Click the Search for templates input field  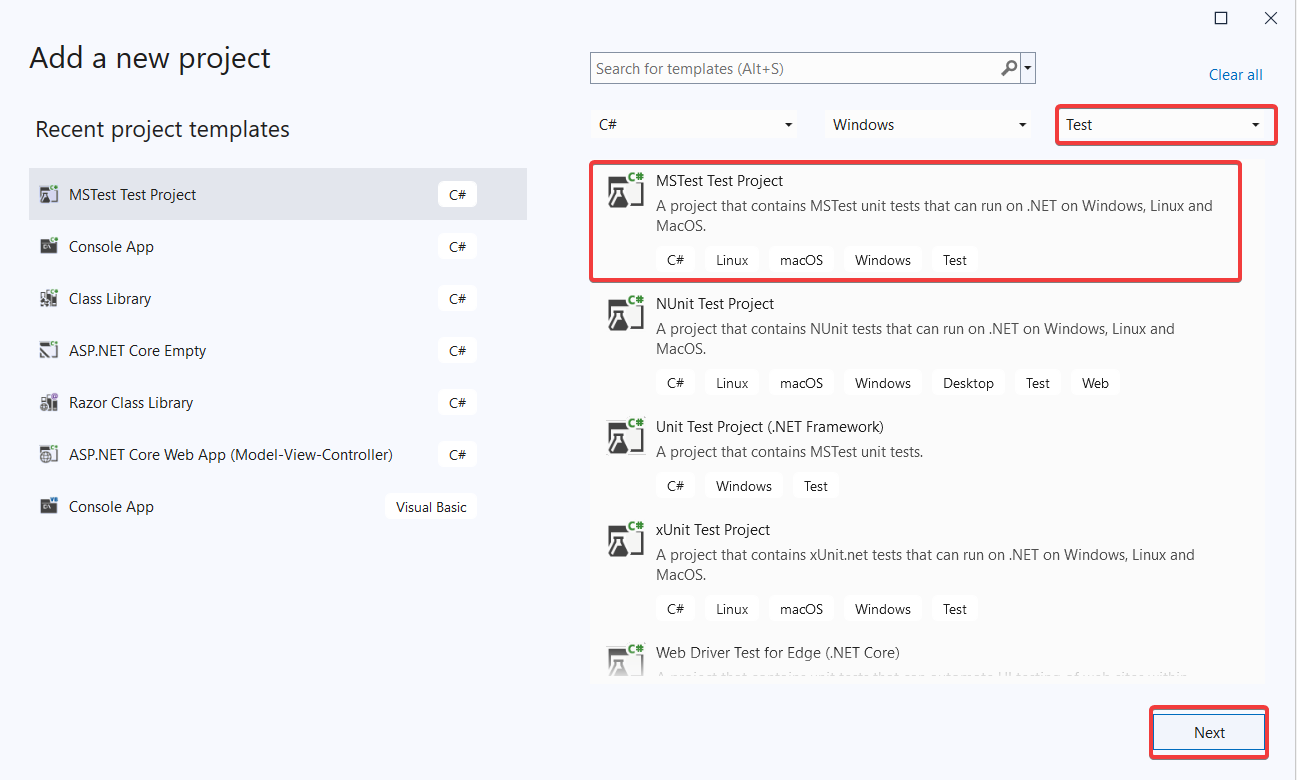click(796, 69)
